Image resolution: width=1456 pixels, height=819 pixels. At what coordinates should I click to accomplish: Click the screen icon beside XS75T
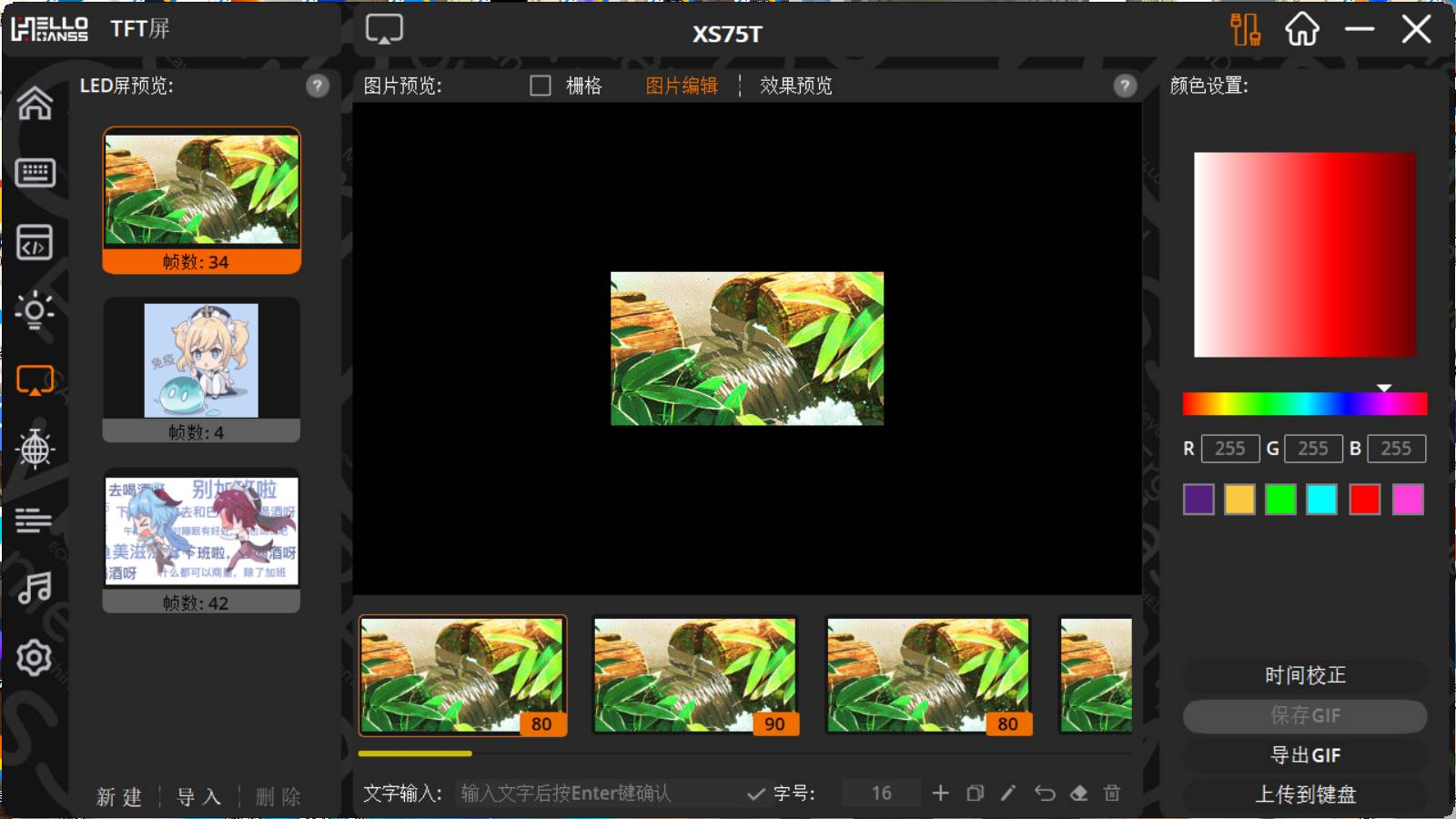[x=384, y=29]
